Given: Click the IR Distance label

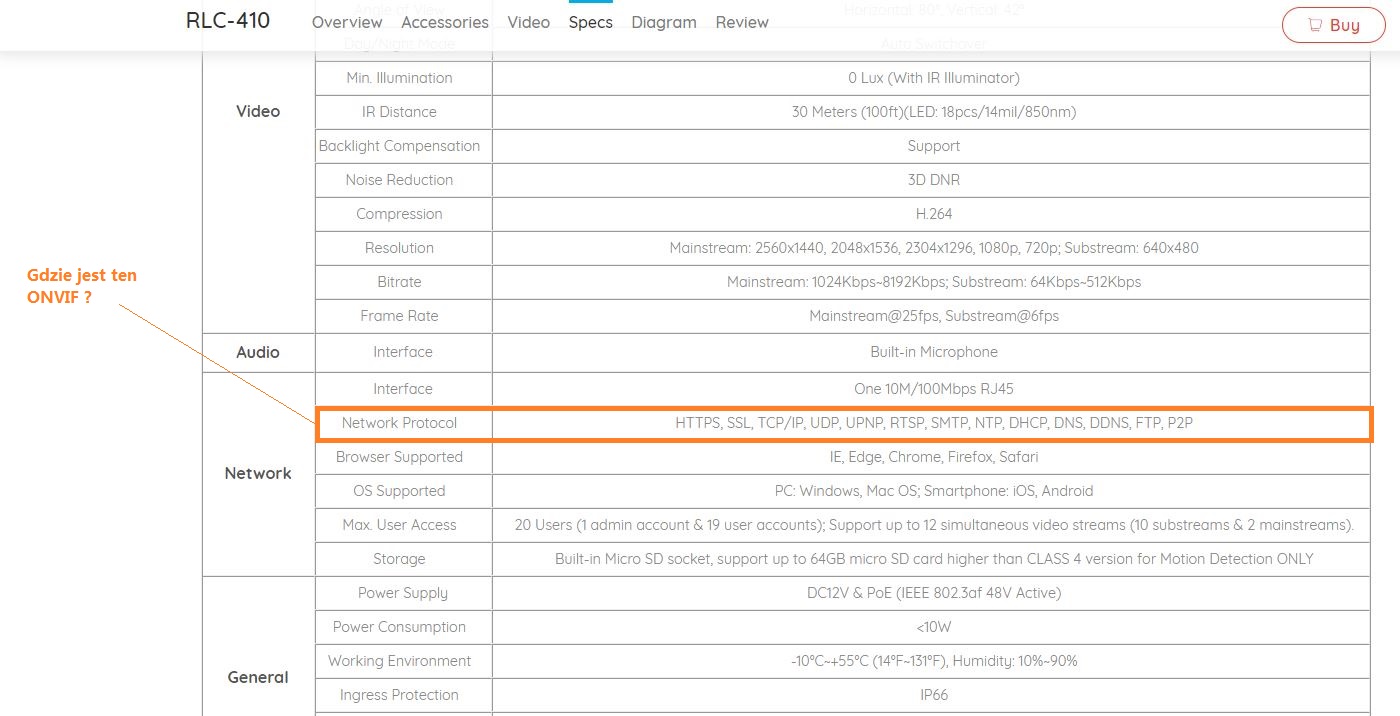Looking at the screenshot, I should (x=399, y=112).
